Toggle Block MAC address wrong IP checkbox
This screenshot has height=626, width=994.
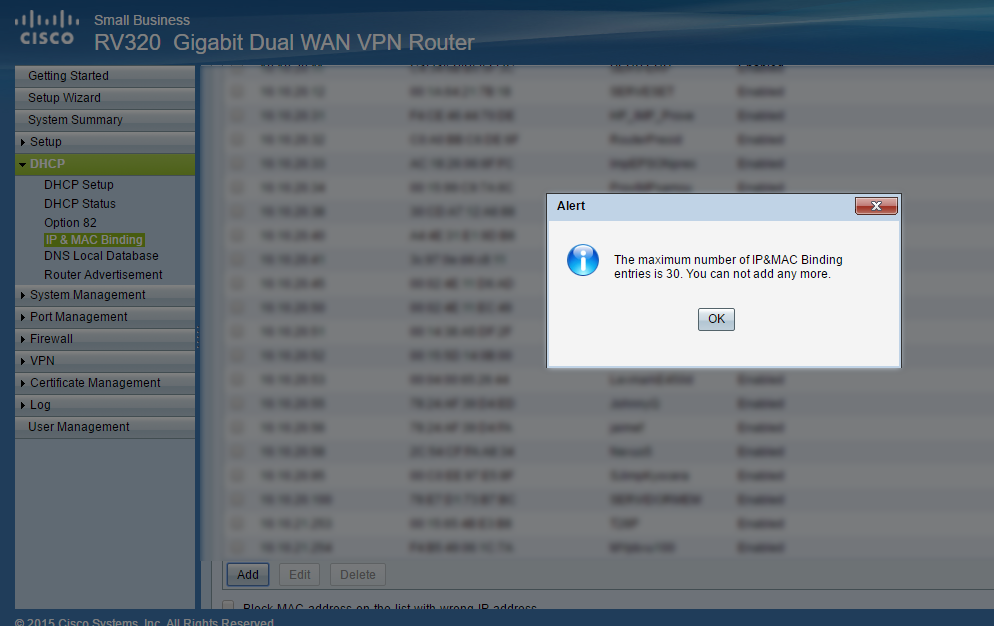point(228,606)
